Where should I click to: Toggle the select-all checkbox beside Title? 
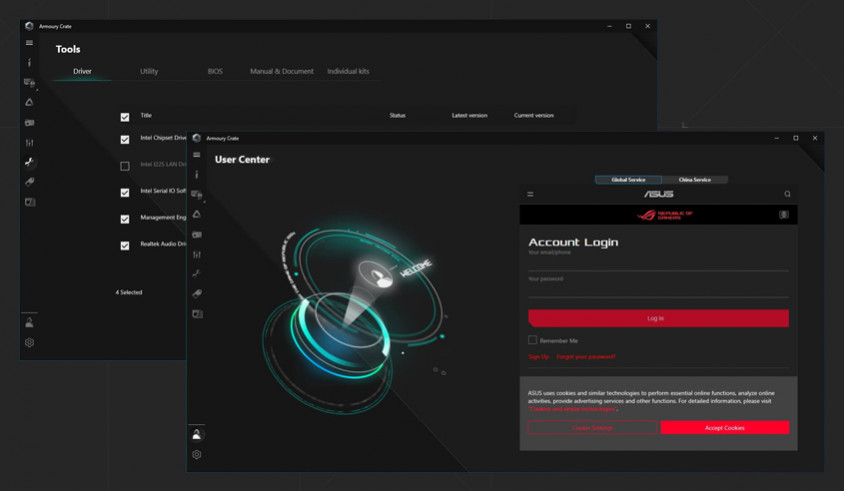(125, 117)
